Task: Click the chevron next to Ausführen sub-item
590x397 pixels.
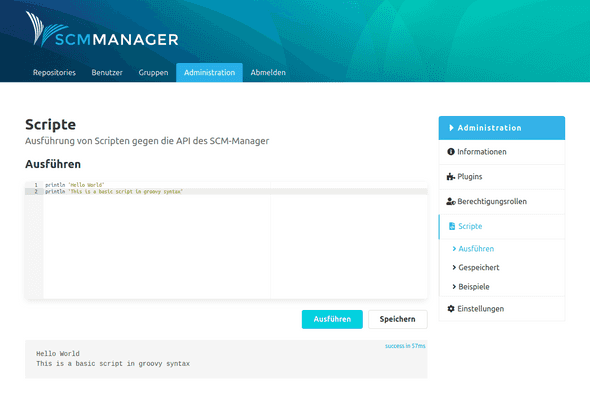Action: pos(454,249)
